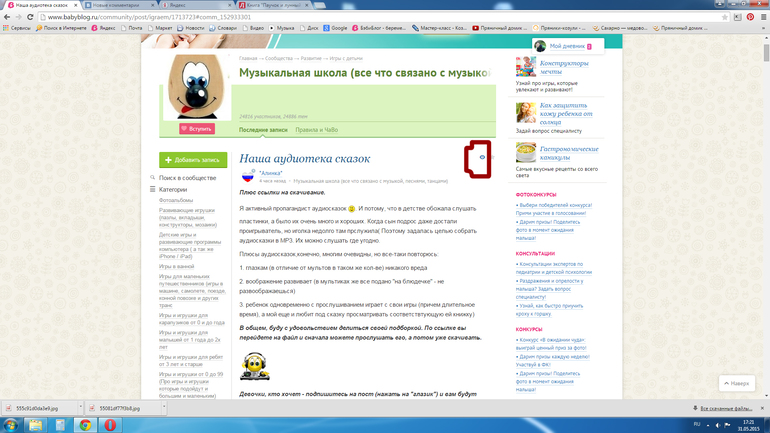Open dropdown for 55081df77f3b8.jpg download
The image size is (770, 433).
click(164, 407)
